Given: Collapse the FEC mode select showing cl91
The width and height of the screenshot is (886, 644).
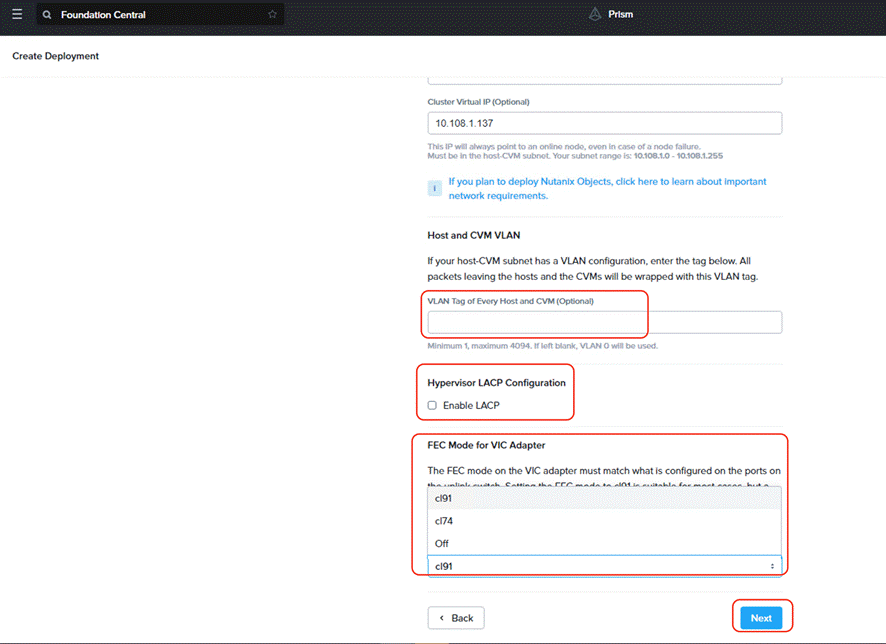Looking at the screenshot, I should pyautogui.click(x=605, y=566).
